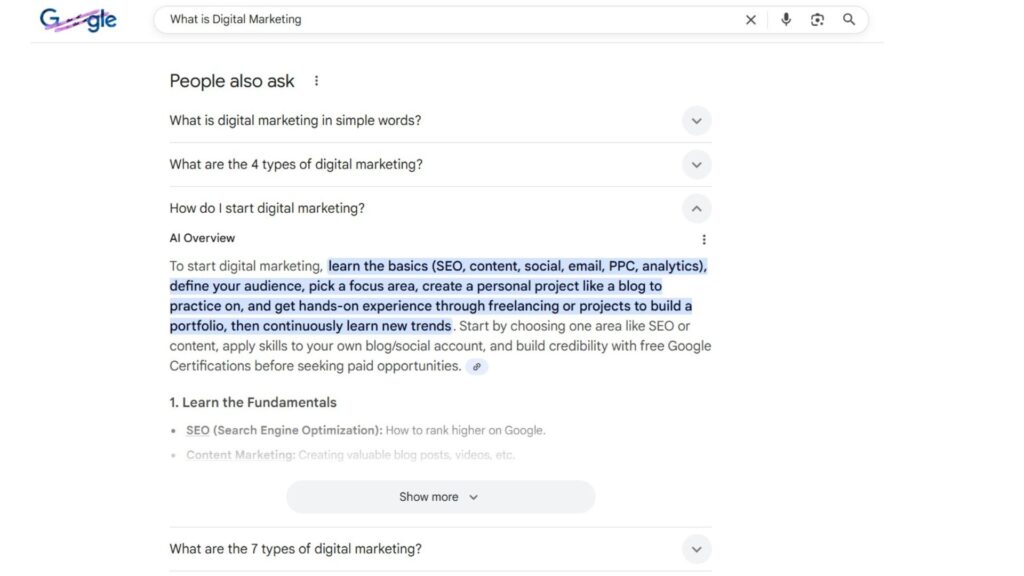Screen dimensions: 1024x576
Task: Collapse 'How do I start digital marketing?'
Action: click(696, 208)
